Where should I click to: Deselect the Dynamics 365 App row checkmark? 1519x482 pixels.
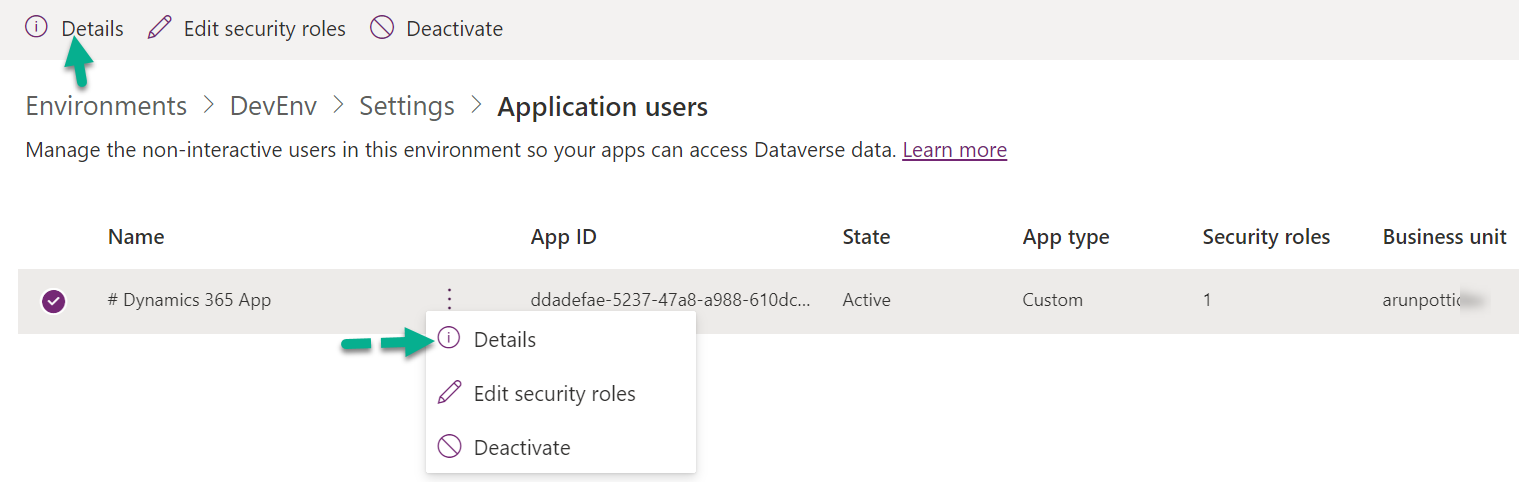click(x=53, y=300)
